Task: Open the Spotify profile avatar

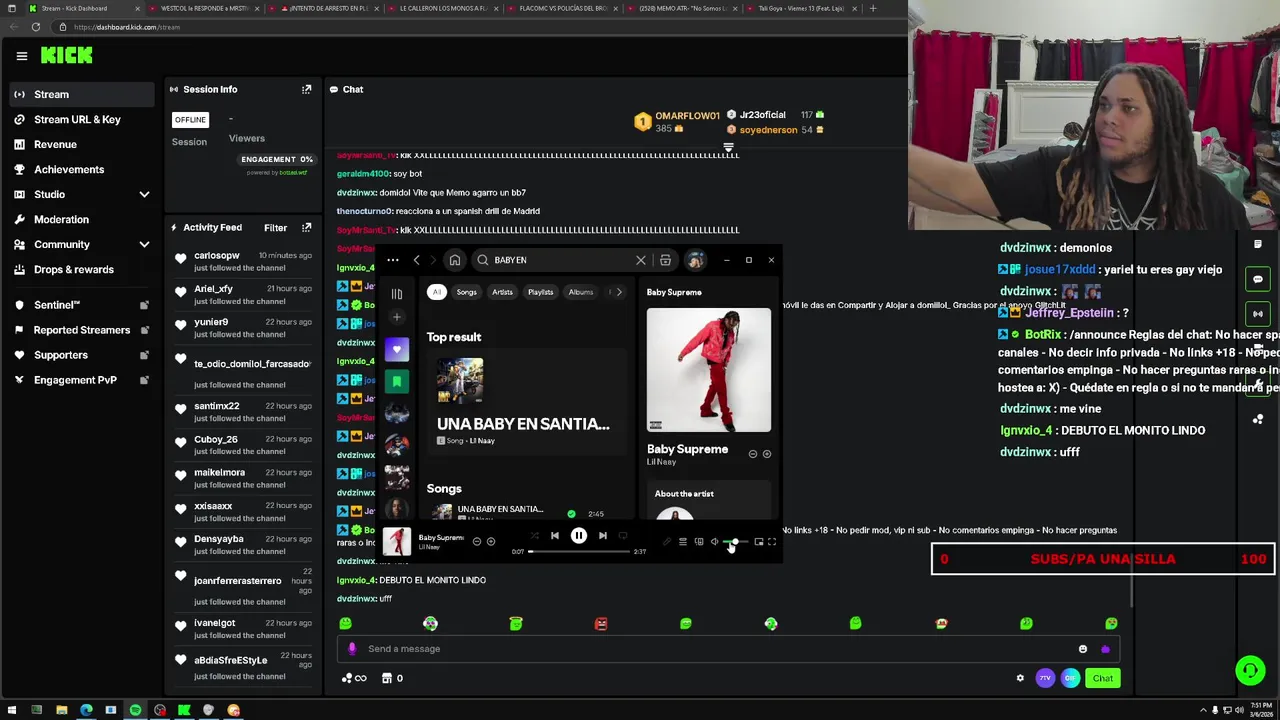Action: pyautogui.click(x=696, y=260)
